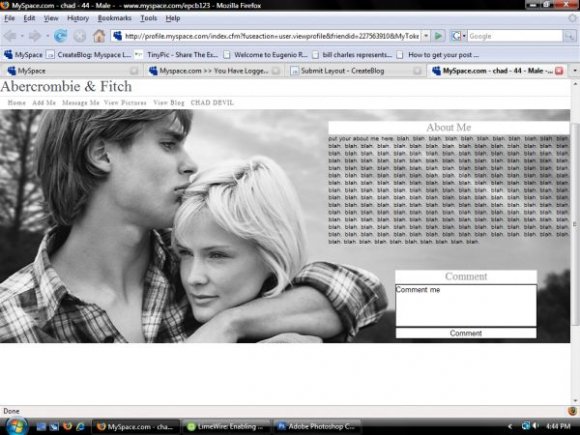
Task: Switch to the first MySpace tab
Action: coord(70,70)
